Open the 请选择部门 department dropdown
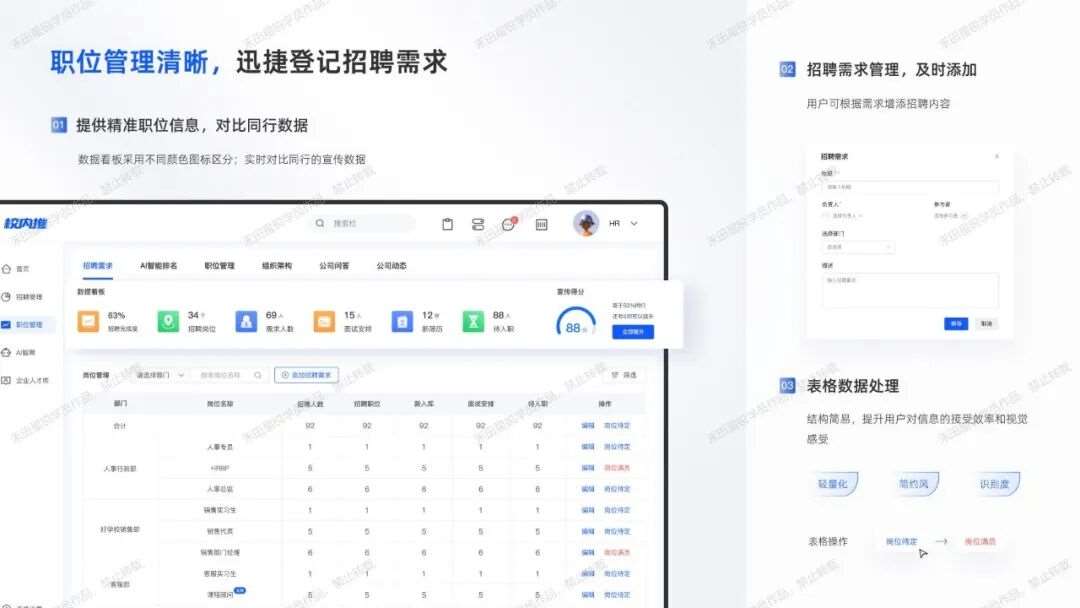The height and width of the screenshot is (608, 1080). pyautogui.click(x=160, y=375)
